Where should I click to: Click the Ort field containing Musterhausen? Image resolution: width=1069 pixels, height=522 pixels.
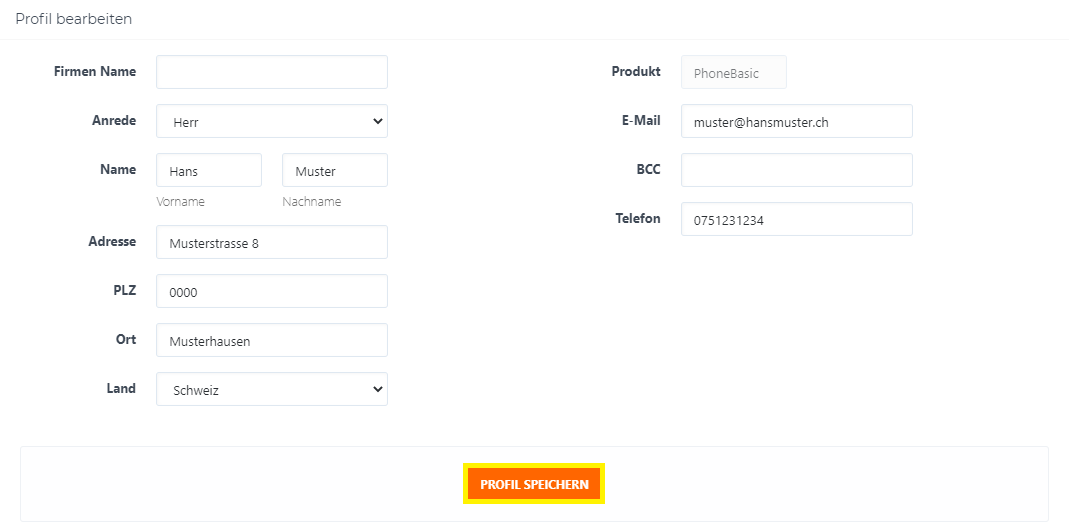(271, 340)
